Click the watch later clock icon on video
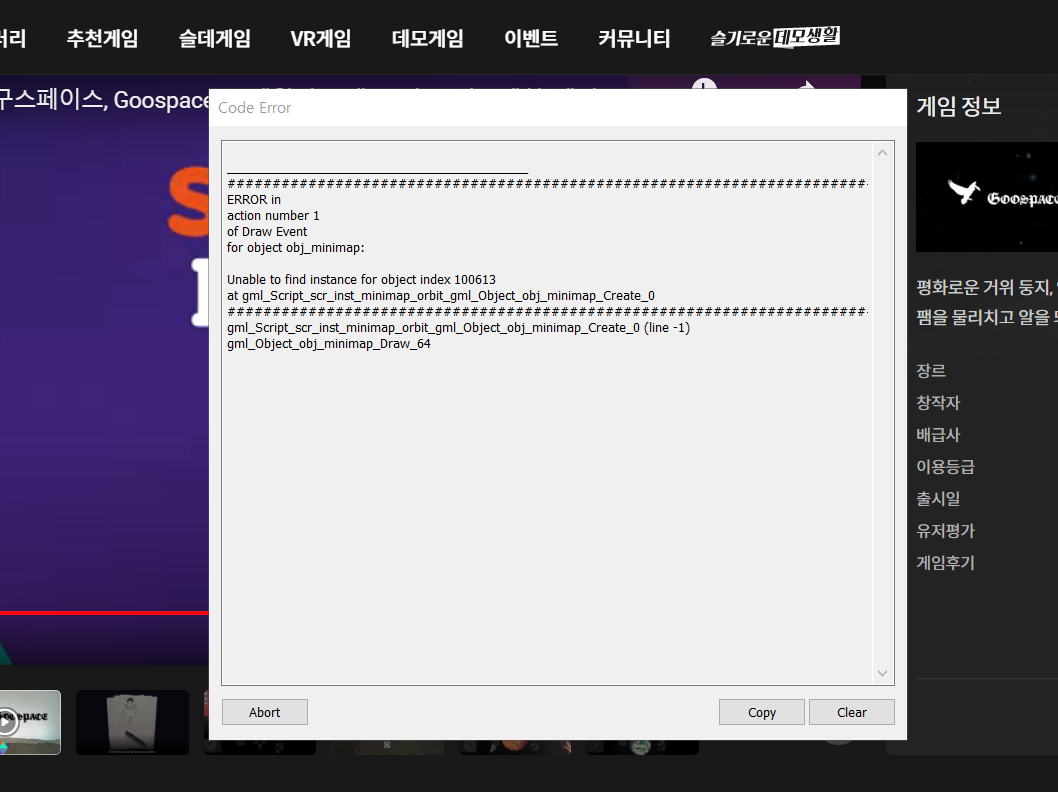This screenshot has height=792, width=1058. pyautogui.click(x=704, y=85)
